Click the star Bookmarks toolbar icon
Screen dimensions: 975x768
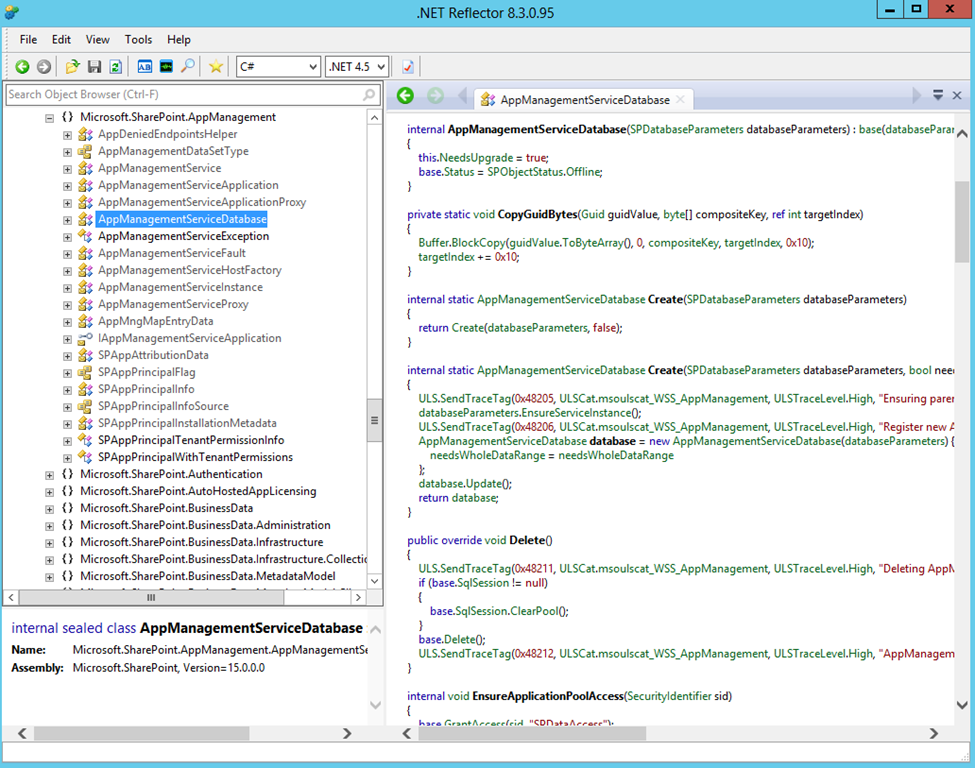216,67
